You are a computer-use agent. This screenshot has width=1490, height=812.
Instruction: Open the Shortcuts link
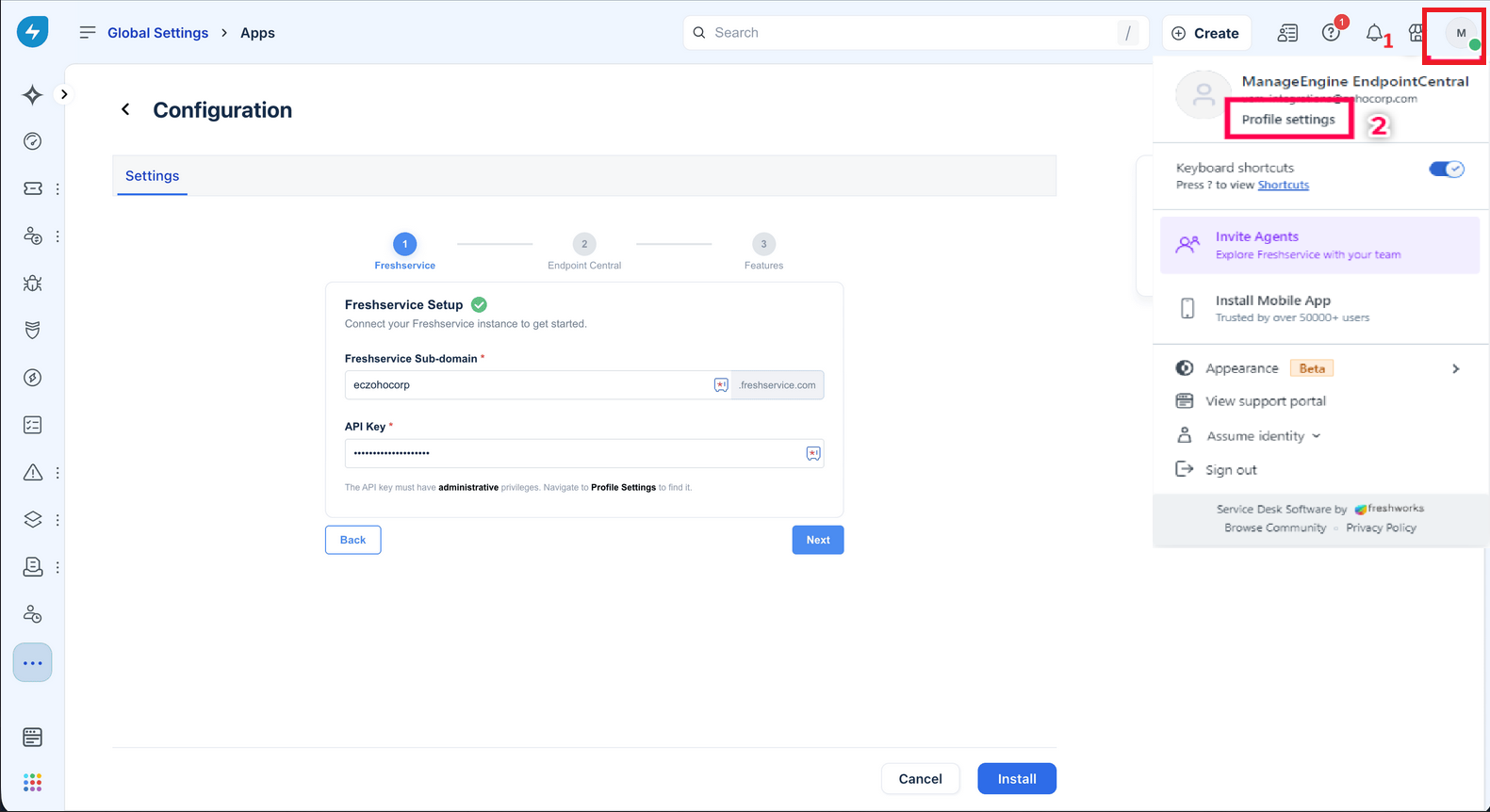(1283, 185)
